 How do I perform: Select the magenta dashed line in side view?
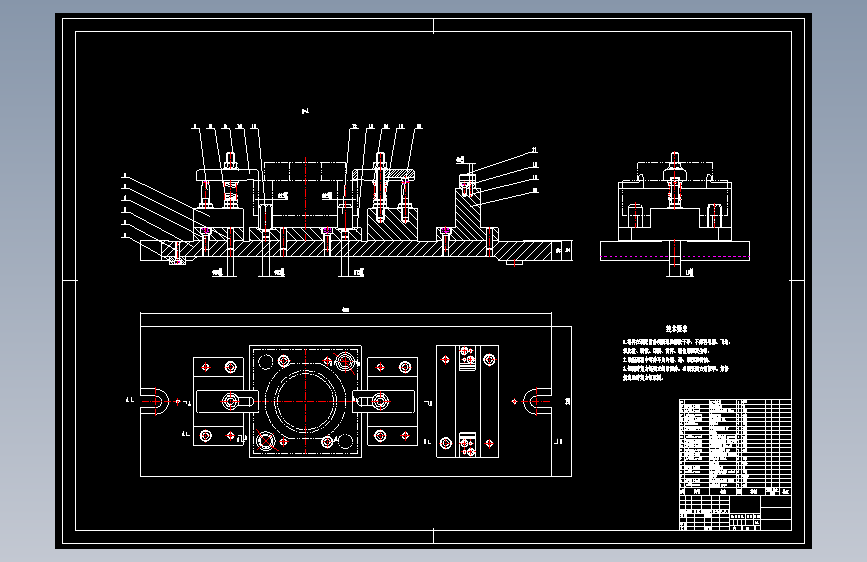[x=675, y=257]
